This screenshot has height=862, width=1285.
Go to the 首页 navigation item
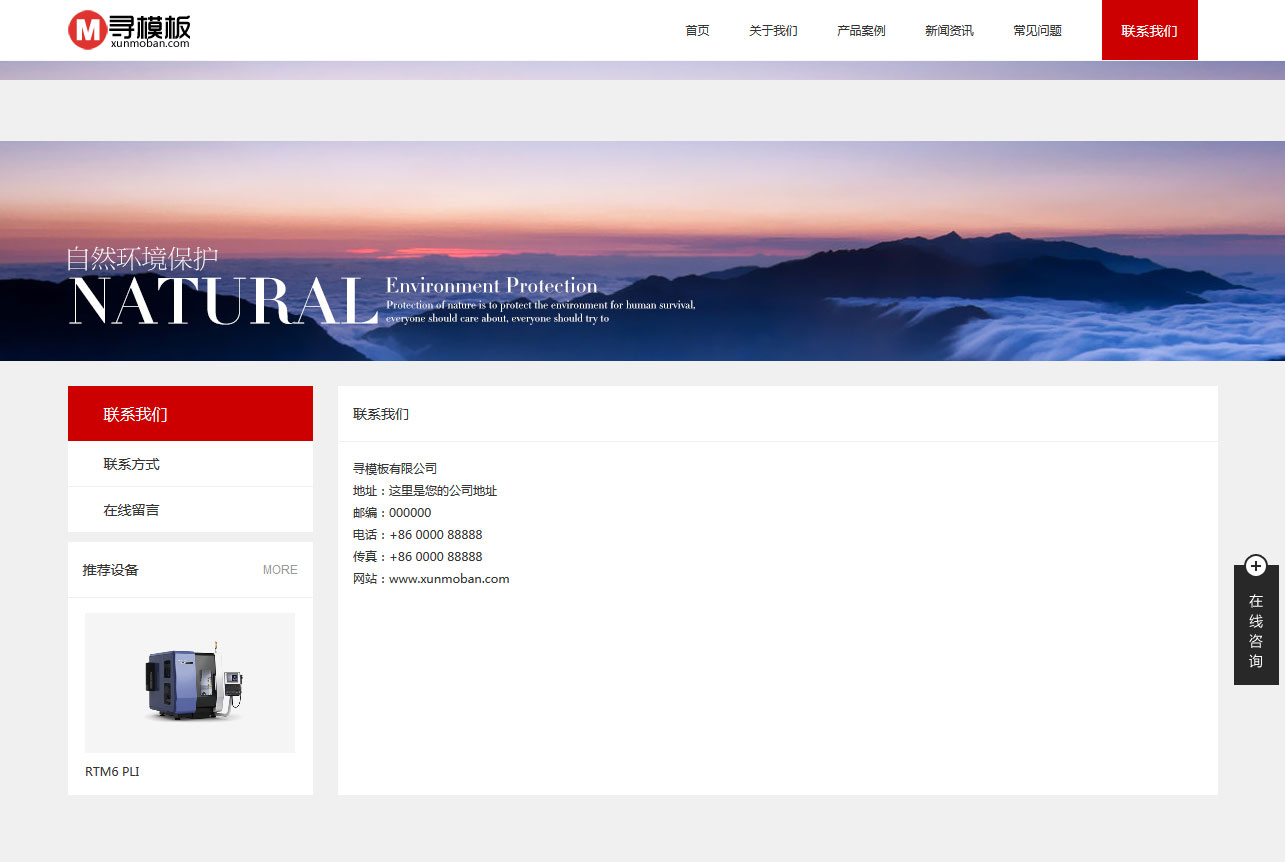pos(697,31)
